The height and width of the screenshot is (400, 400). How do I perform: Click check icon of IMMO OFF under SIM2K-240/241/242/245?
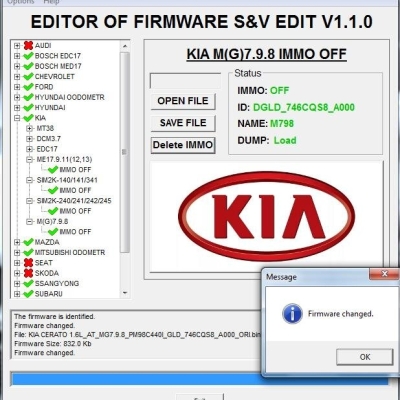(53, 211)
